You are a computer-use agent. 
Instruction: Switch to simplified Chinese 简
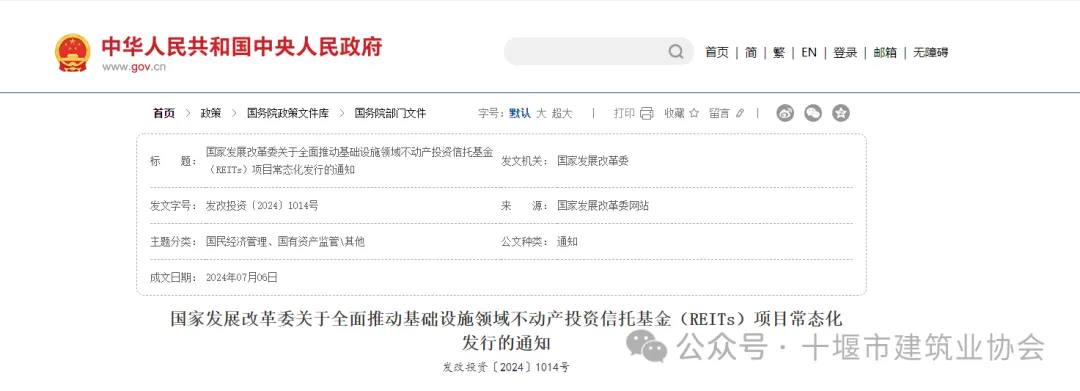751,52
